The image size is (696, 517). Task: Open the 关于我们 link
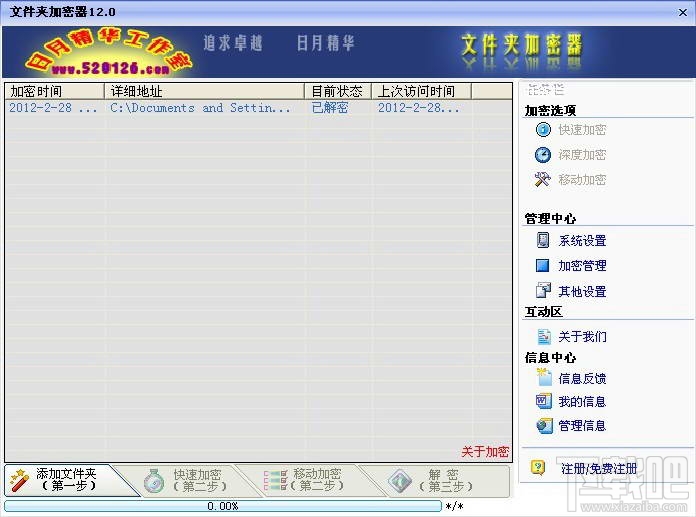click(x=582, y=336)
